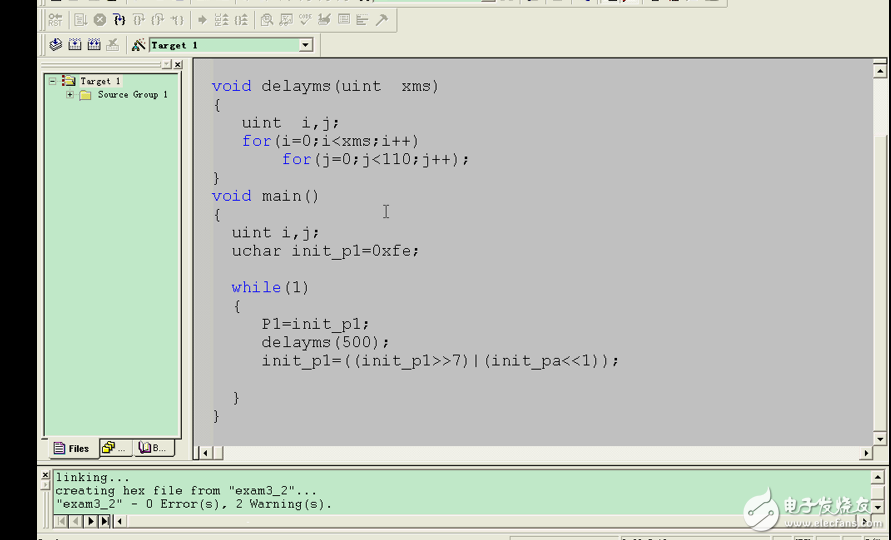Click the Build target icon

75,44
